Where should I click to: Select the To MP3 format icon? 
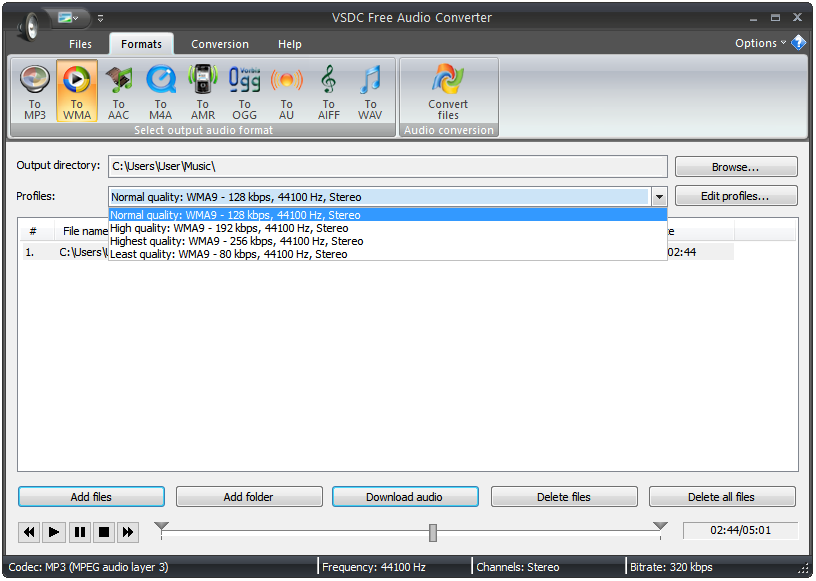(35, 92)
